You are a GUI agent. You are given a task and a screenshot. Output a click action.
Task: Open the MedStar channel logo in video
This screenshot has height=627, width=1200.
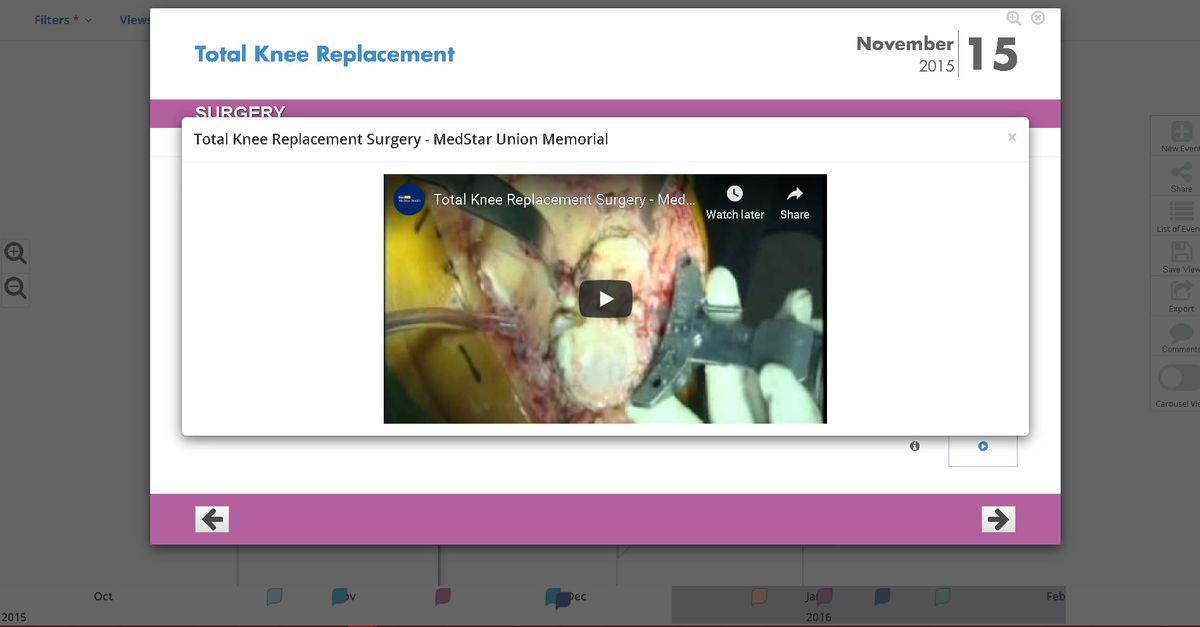coord(409,199)
